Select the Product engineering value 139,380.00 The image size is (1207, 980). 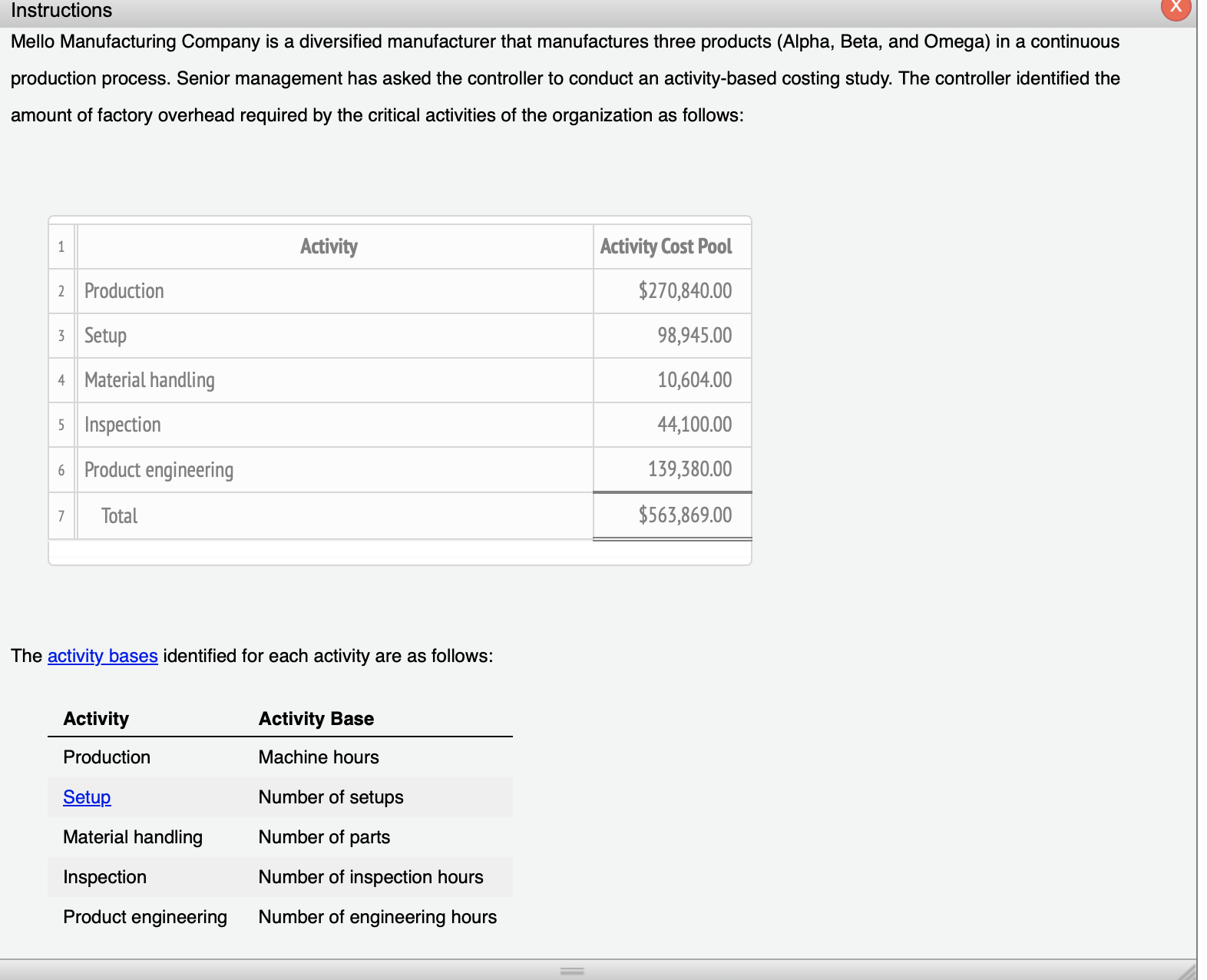tap(689, 469)
